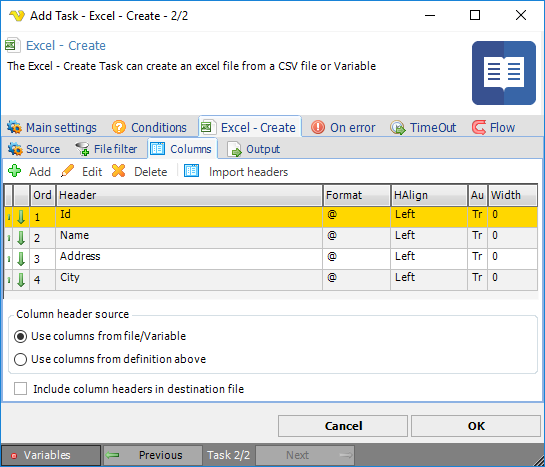Click the HAlign column heading
The height and width of the screenshot is (467, 545).
click(429, 195)
